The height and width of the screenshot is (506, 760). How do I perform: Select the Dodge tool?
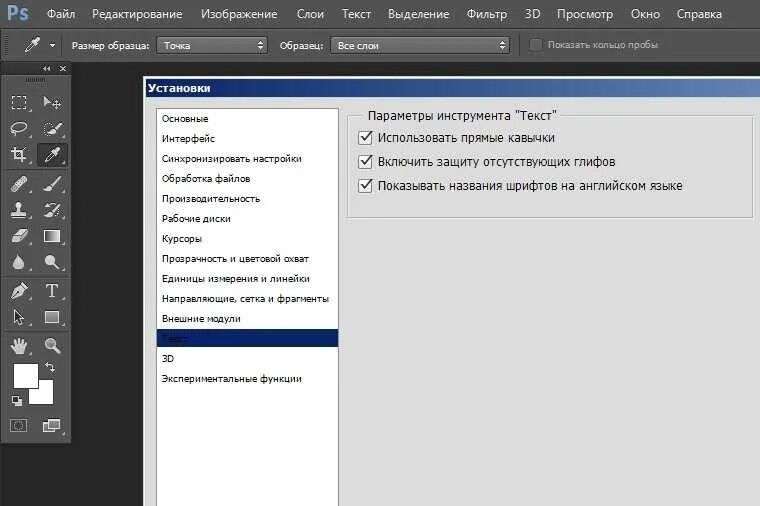(51, 262)
